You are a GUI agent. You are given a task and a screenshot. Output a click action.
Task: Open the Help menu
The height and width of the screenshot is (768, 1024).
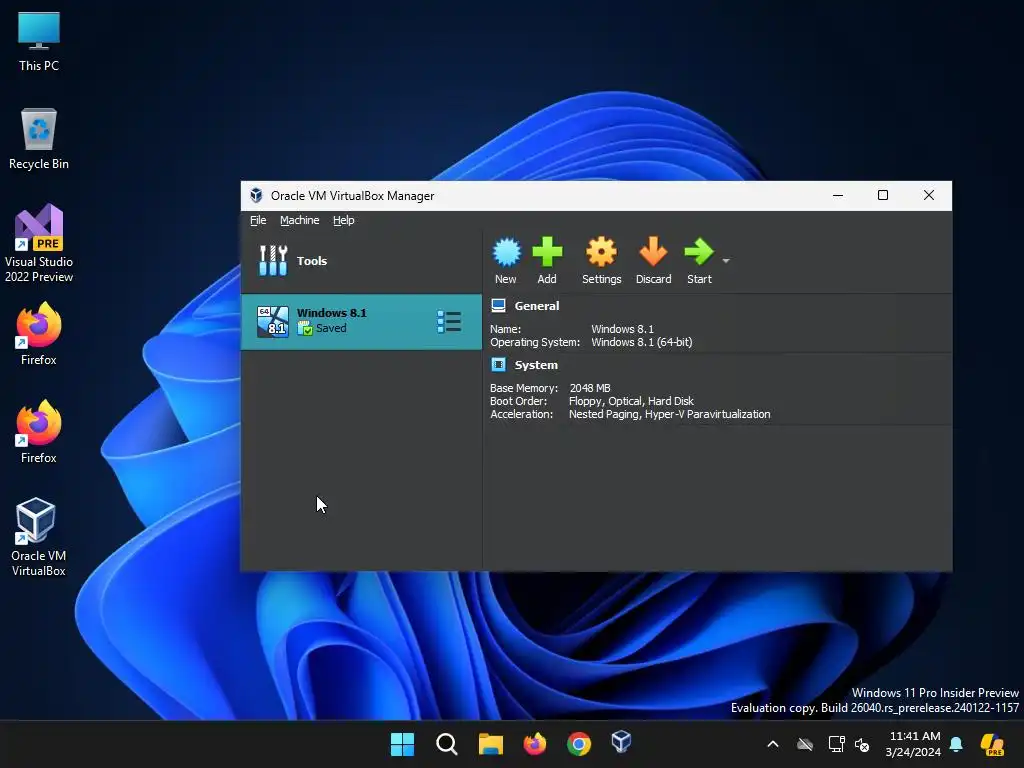click(x=344, y=220)
